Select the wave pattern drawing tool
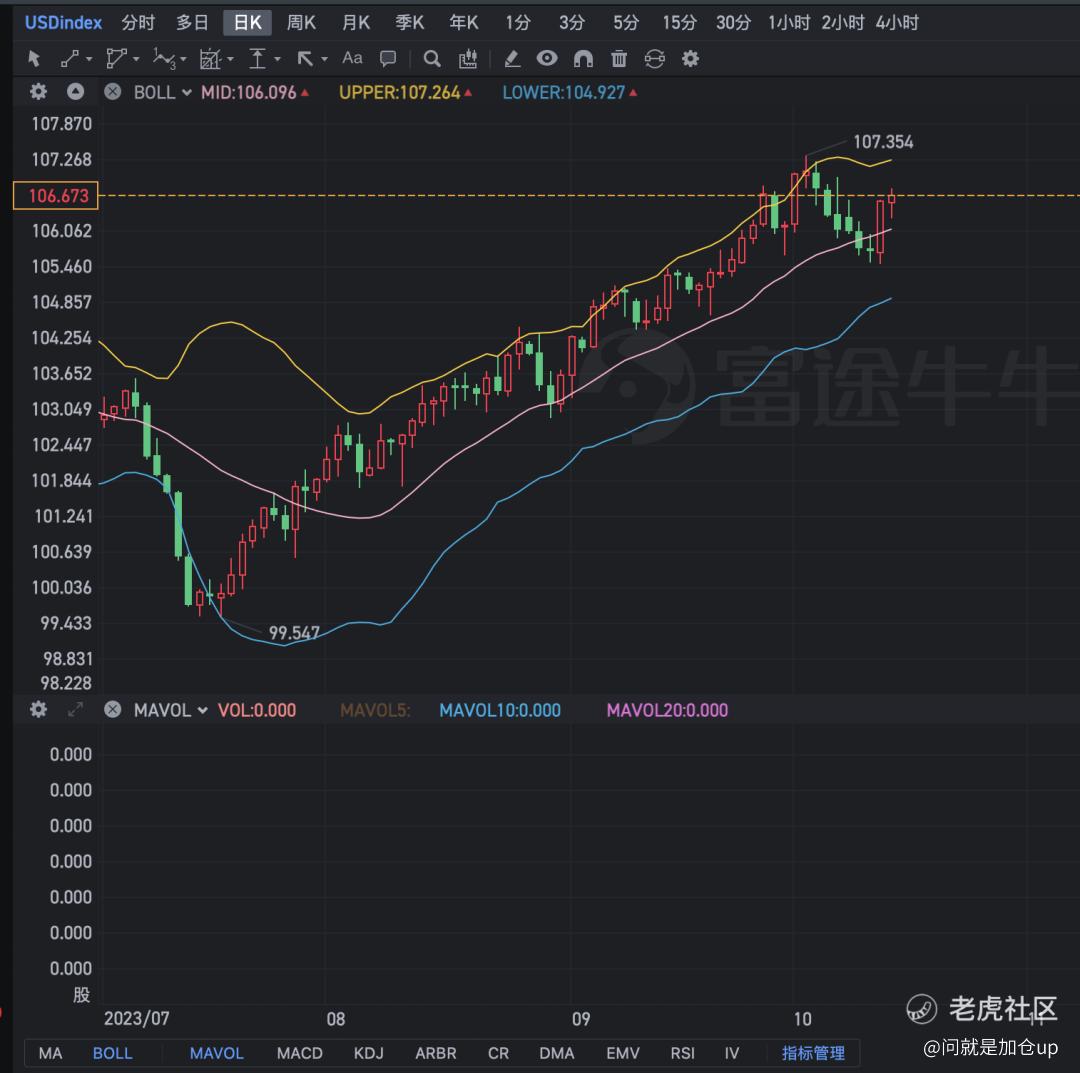The image size is (1080, 1073). coord(164,59)
